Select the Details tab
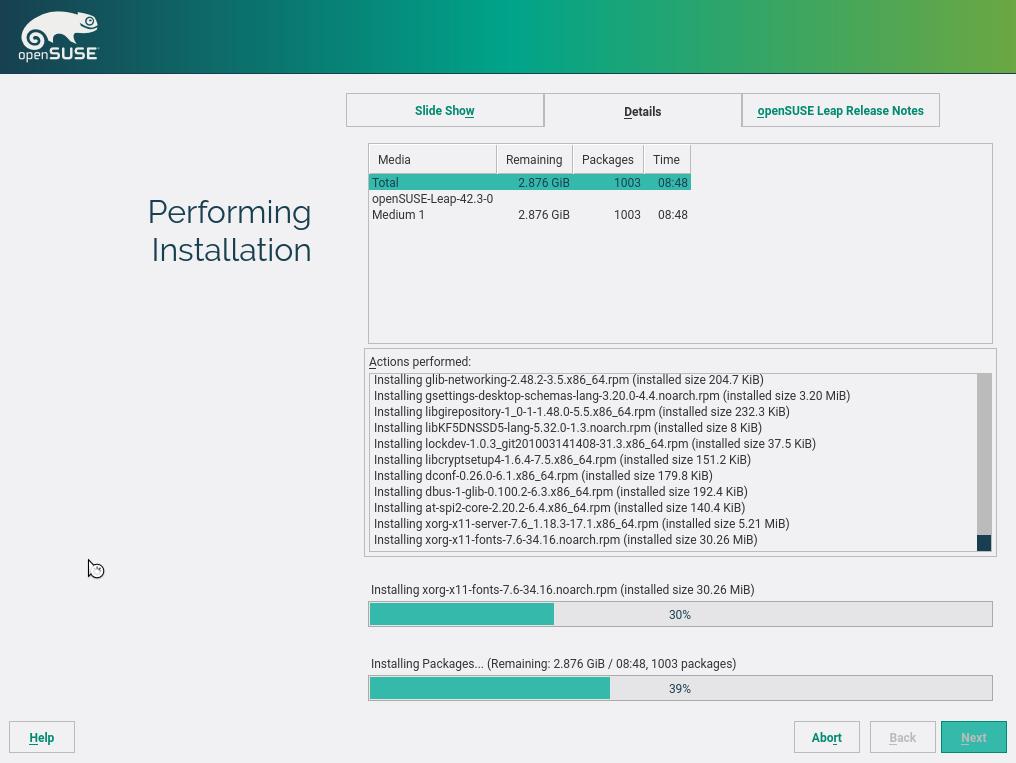Viewport: 1016px width, 763px height. 642,112
